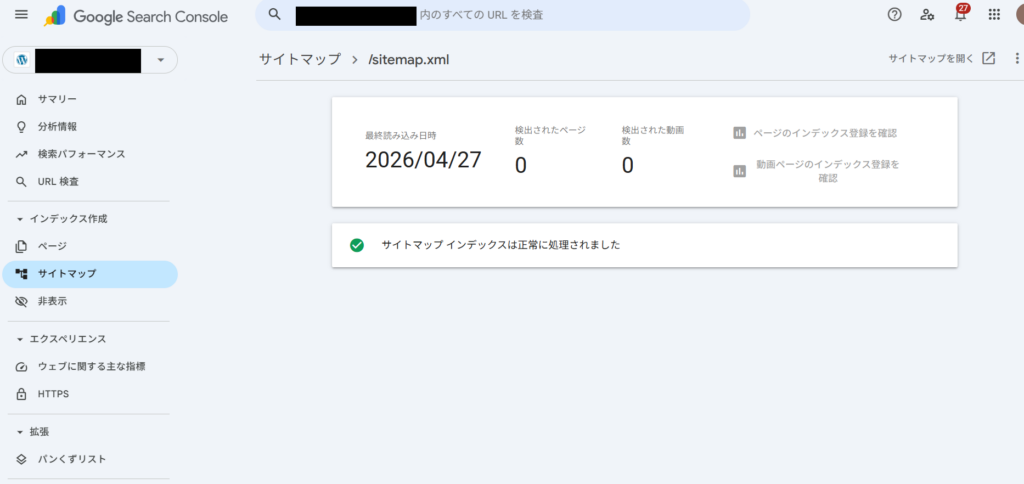Open notifications bell with 27 badge
Screen dimensions: 1024x484
[x=960, y=15]
